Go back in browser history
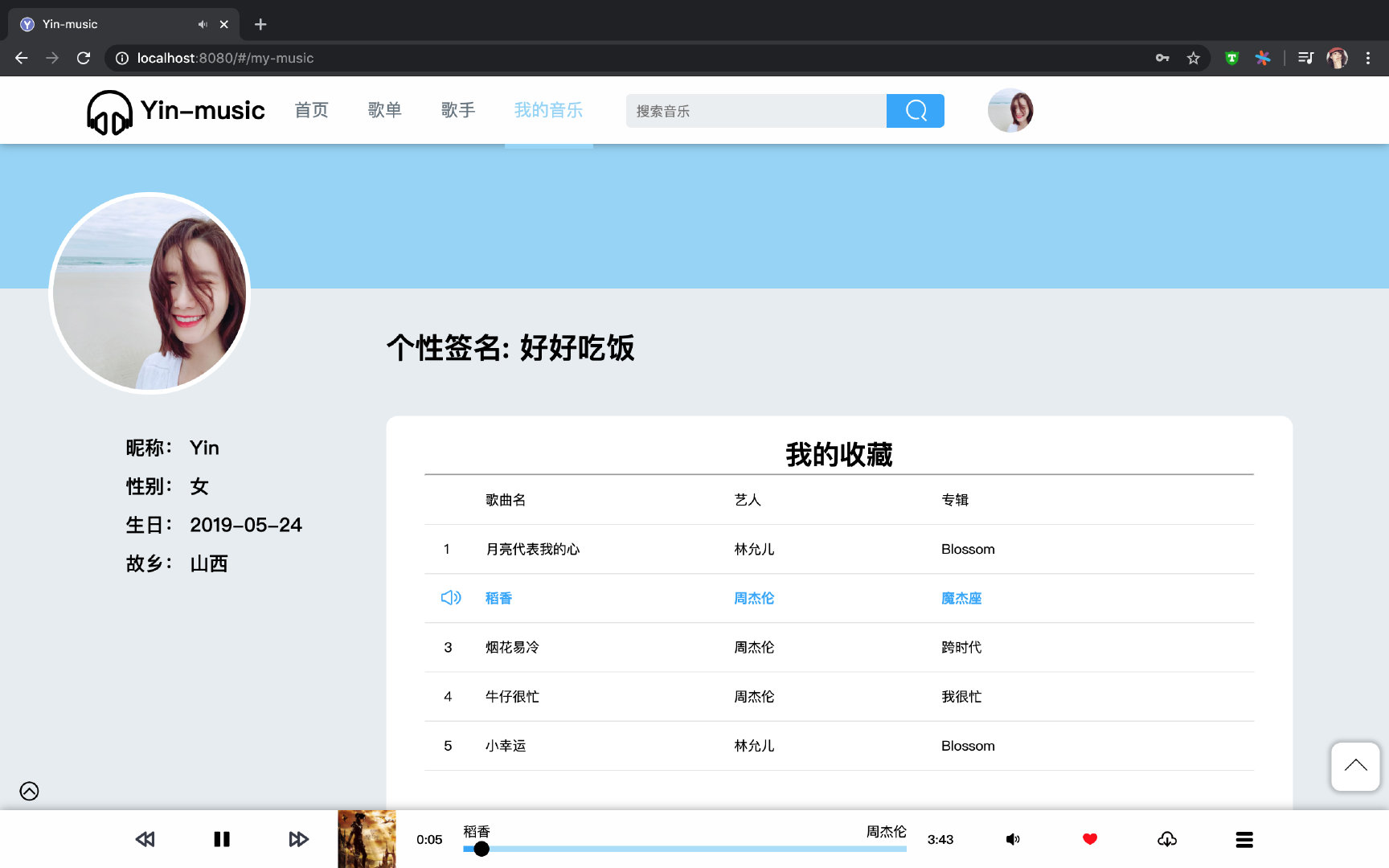Image resolution: width=1389 pixels, height=868 pixels. point(22,58)
